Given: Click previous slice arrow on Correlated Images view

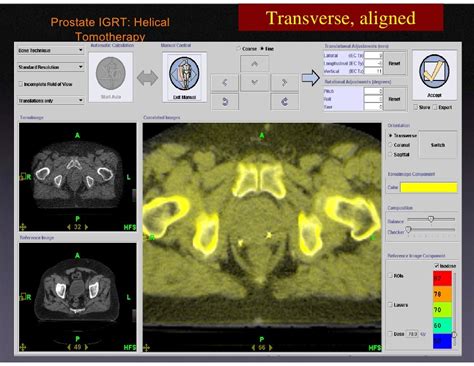Looking at the screenshot, I should (x=253, y=348).
